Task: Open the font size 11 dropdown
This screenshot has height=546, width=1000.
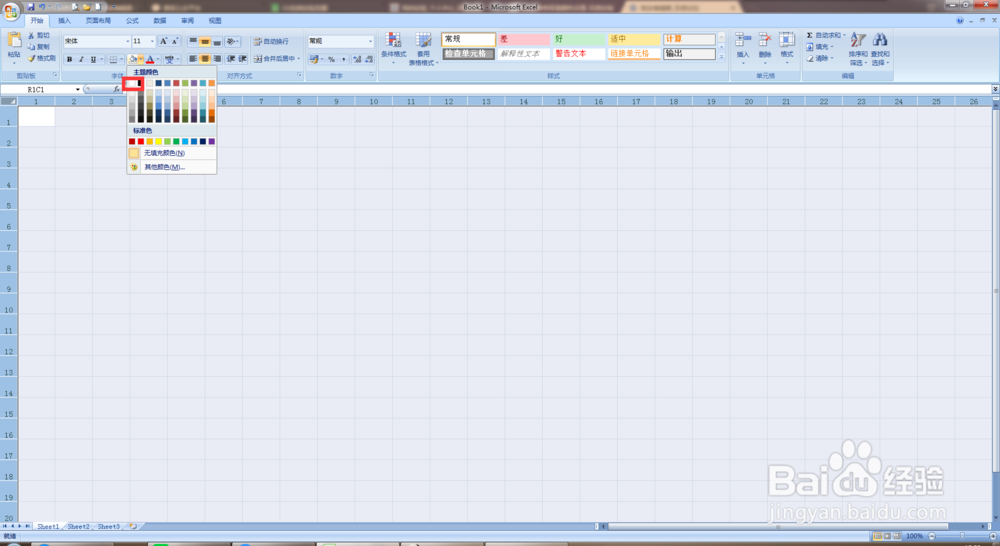Action: (152, 41)
